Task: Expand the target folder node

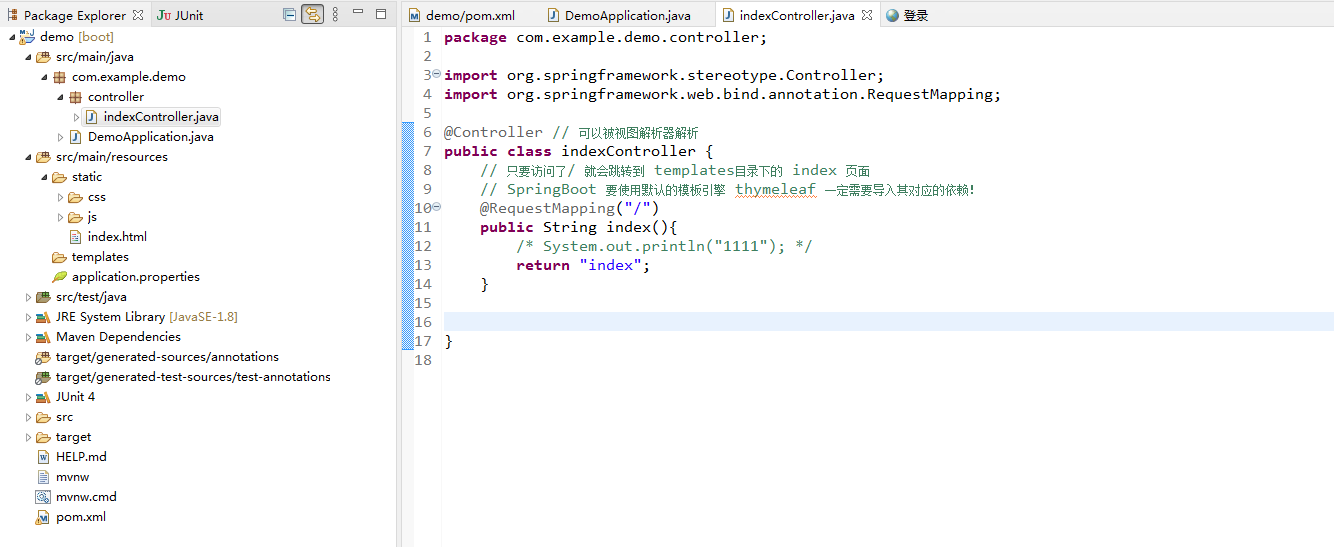Action: (28, 437)
